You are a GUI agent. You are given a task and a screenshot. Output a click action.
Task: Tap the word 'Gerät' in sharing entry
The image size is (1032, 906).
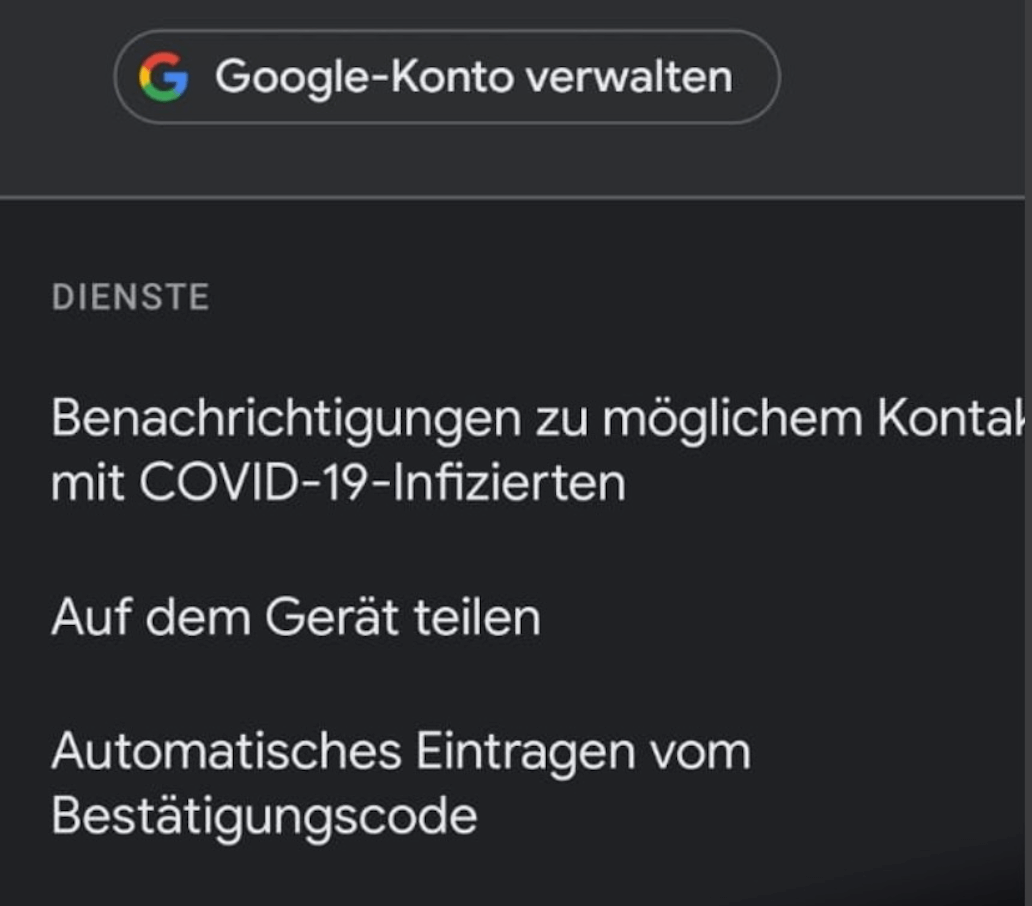324,617
